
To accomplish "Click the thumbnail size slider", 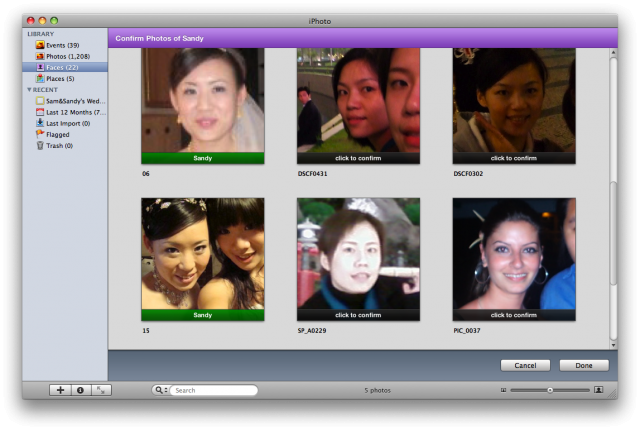I will pyautogui.click(x=550, y=390).
